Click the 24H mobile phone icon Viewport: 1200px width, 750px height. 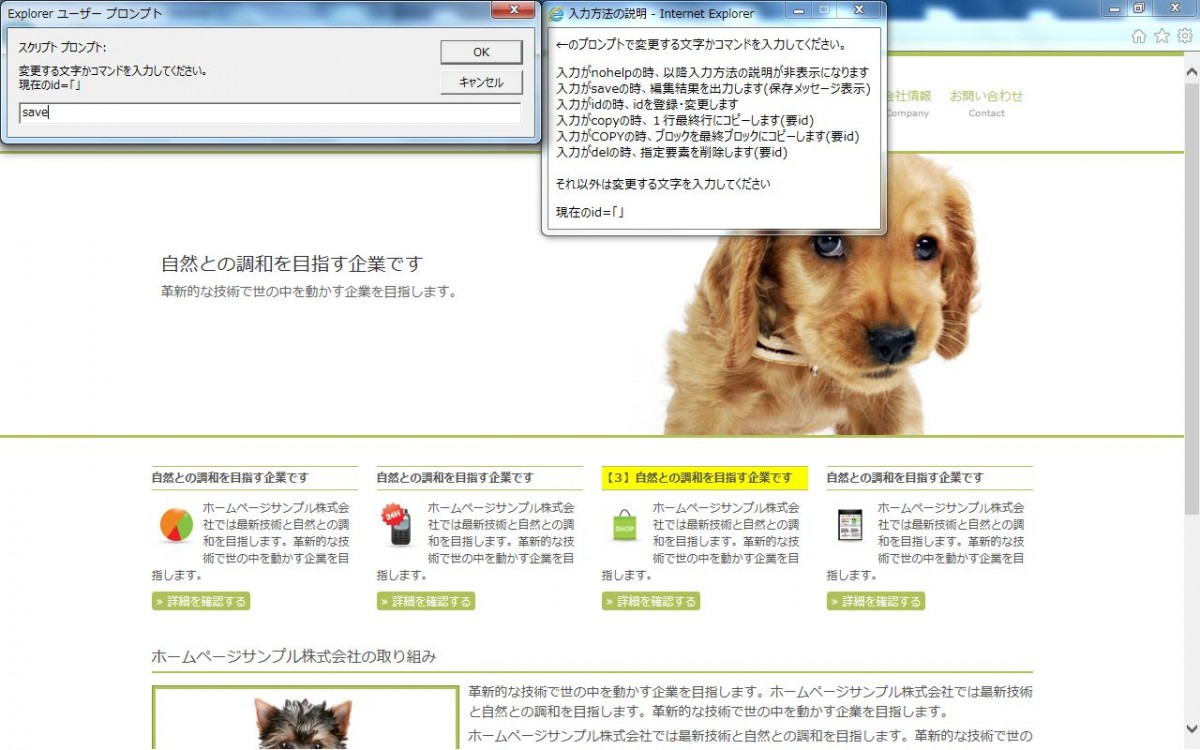[x=398, y=526]
